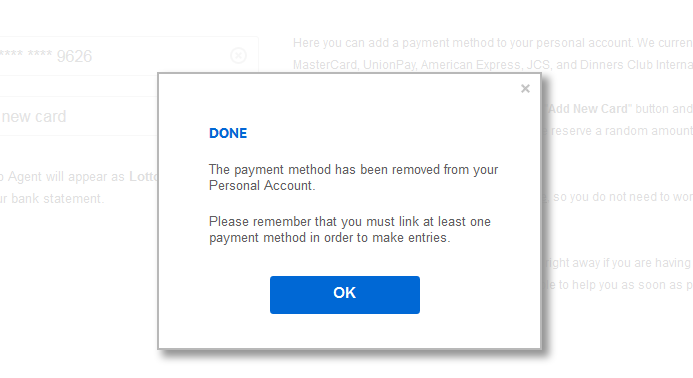Click the 'payment method has been removed' message
Viewport: 693px width, 378px height.
tap(354, 170)
